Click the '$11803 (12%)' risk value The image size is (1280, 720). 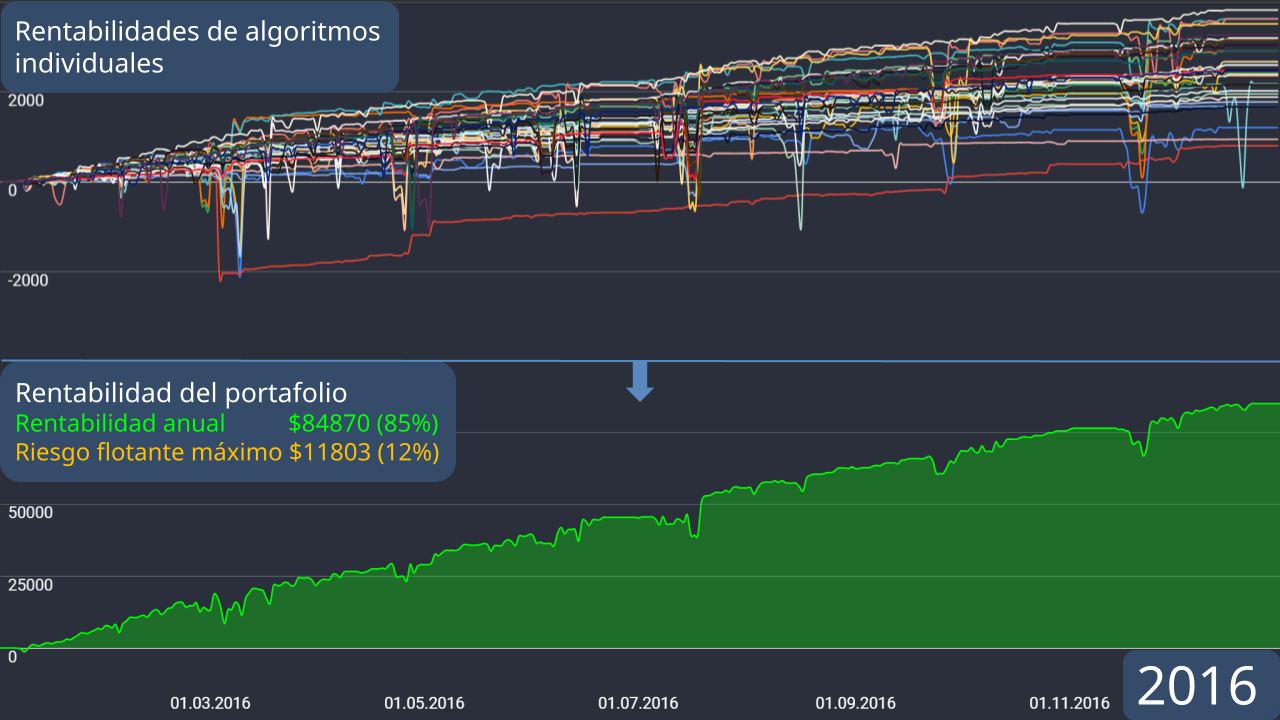pos(364,452)
